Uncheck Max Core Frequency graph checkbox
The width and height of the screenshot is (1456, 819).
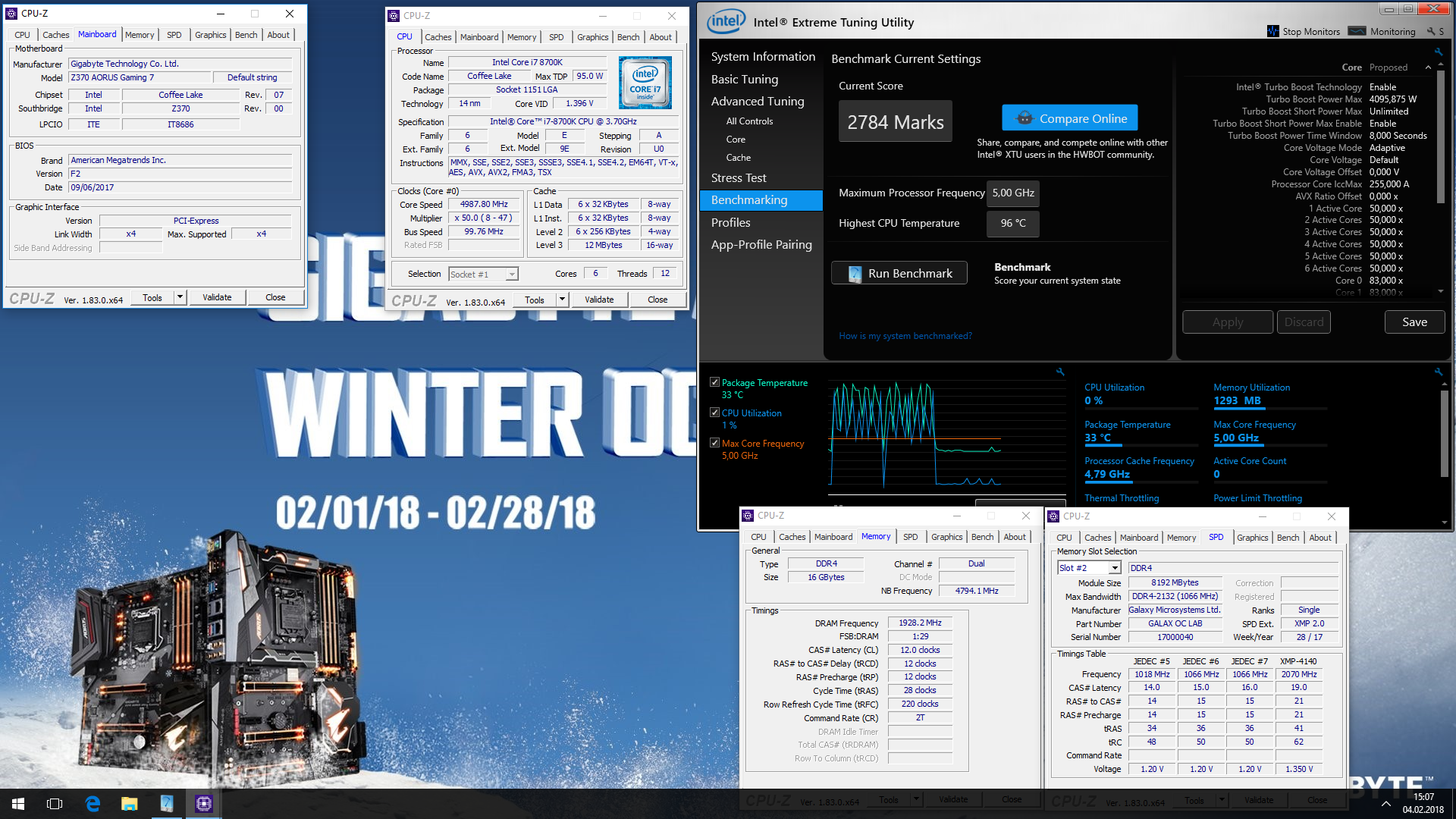tap(714, 443)
